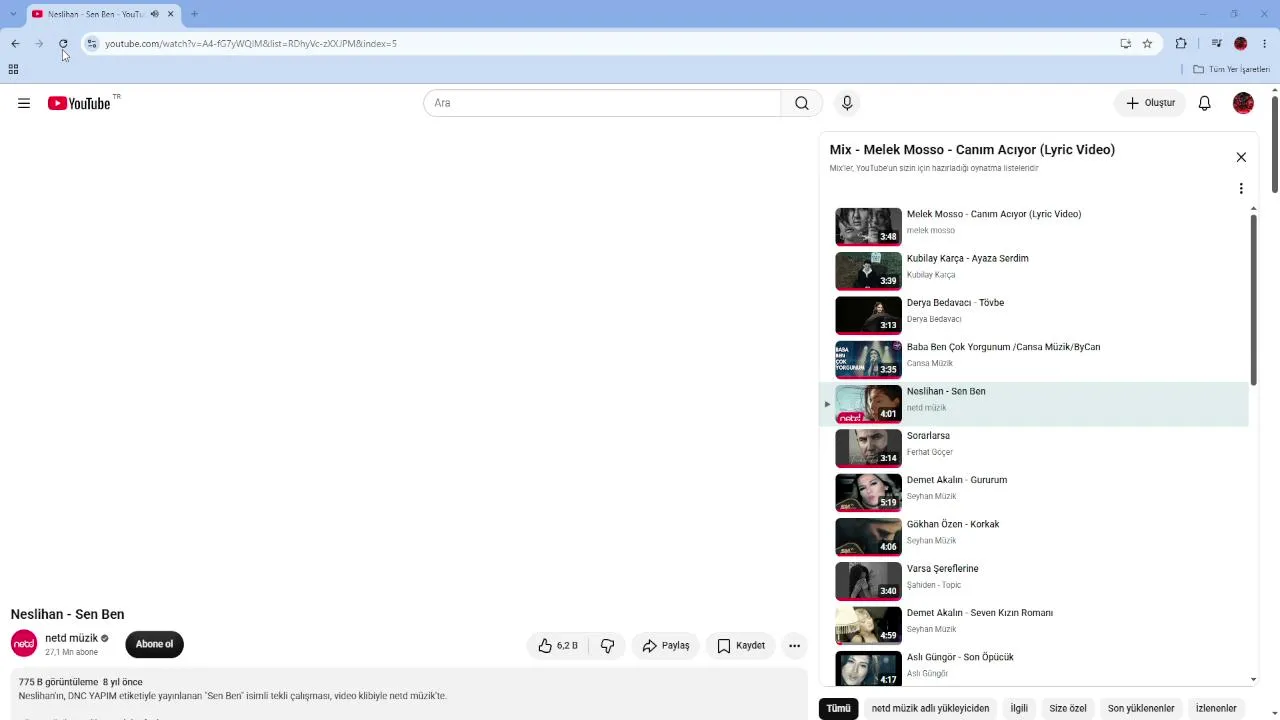1280x720 pixels.
Task: Open the netd müzik channel name link
Action: click(x=71, y=638)
